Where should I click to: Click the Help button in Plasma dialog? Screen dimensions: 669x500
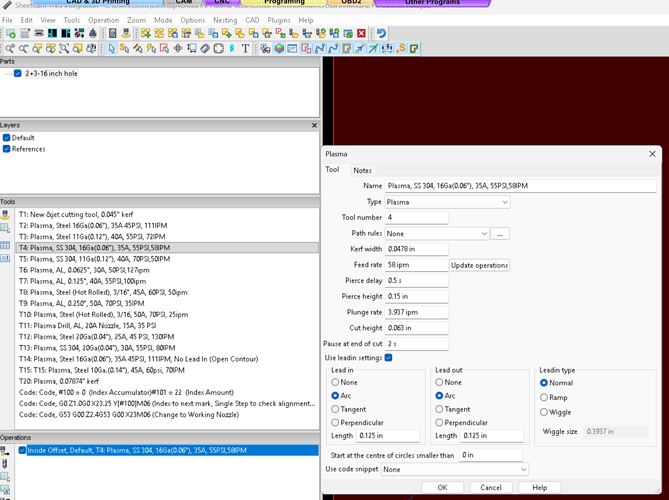tap(539, 487)
